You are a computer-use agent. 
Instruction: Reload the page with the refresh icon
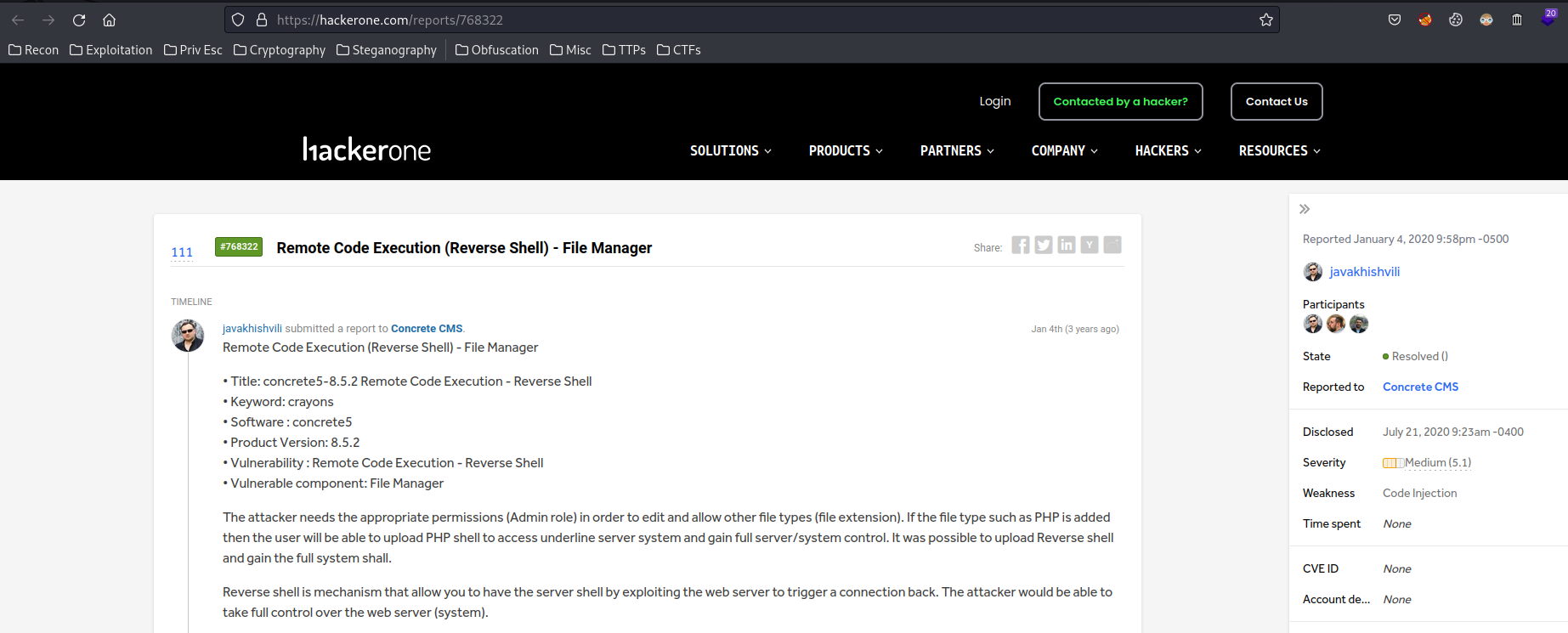(x=79, y=20)
